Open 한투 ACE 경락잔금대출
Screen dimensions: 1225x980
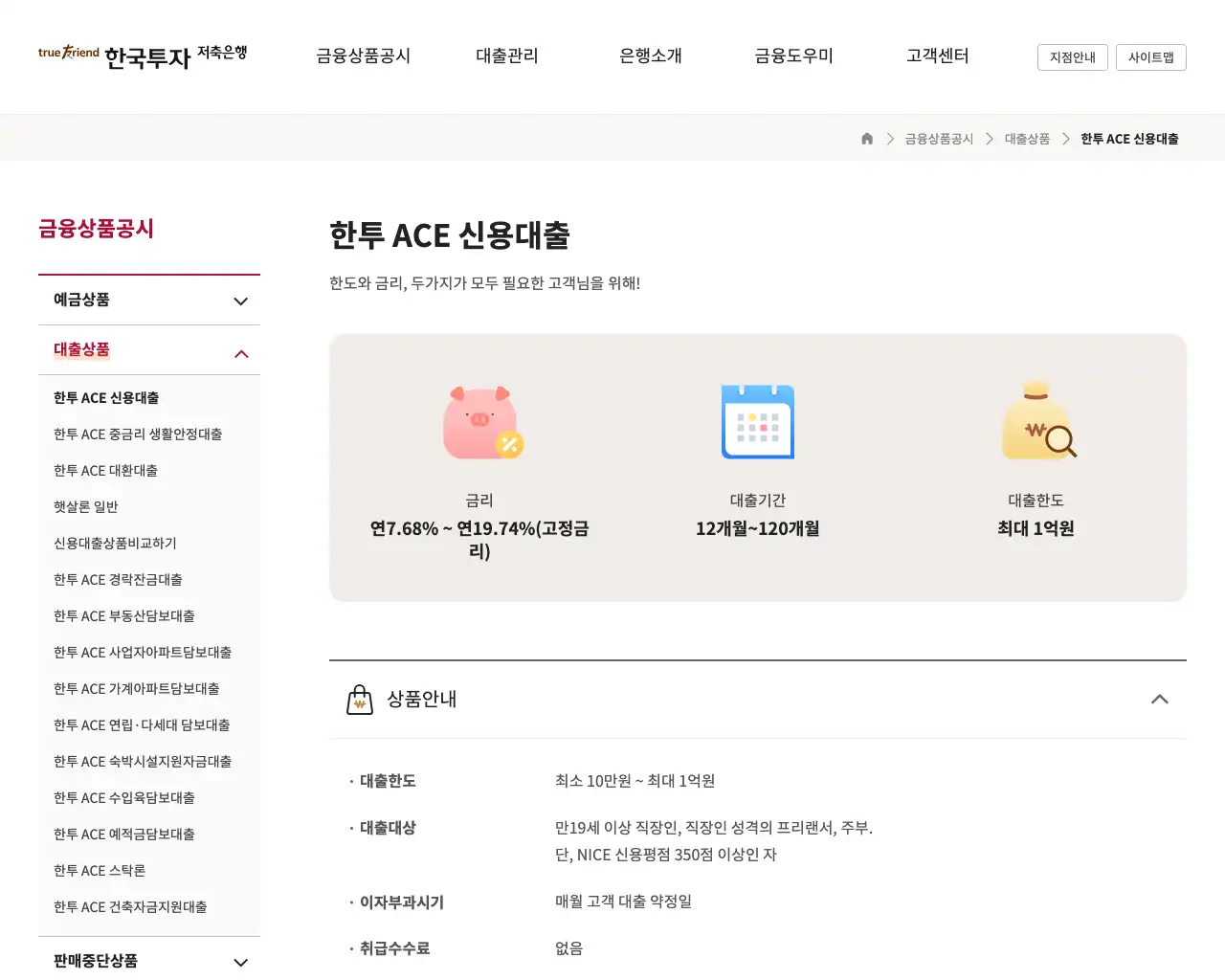[x=118, y=580]
